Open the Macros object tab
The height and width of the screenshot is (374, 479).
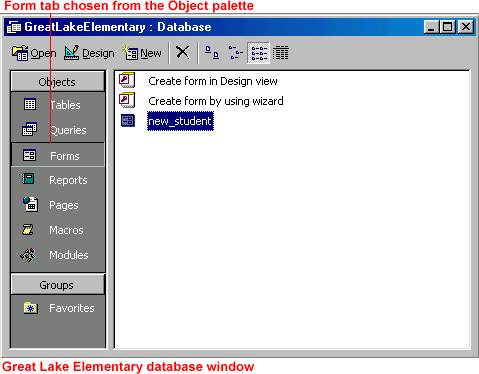(x=57, y=230)
